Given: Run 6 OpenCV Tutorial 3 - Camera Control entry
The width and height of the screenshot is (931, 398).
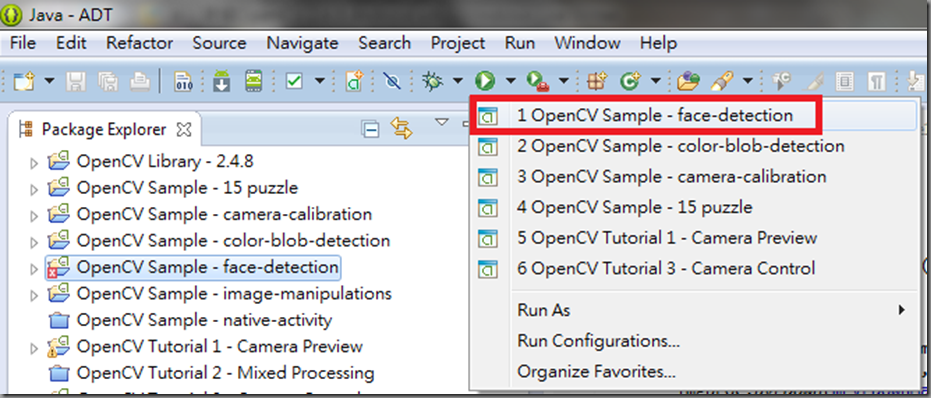Looking at the screenshot, I should [694, 269].
